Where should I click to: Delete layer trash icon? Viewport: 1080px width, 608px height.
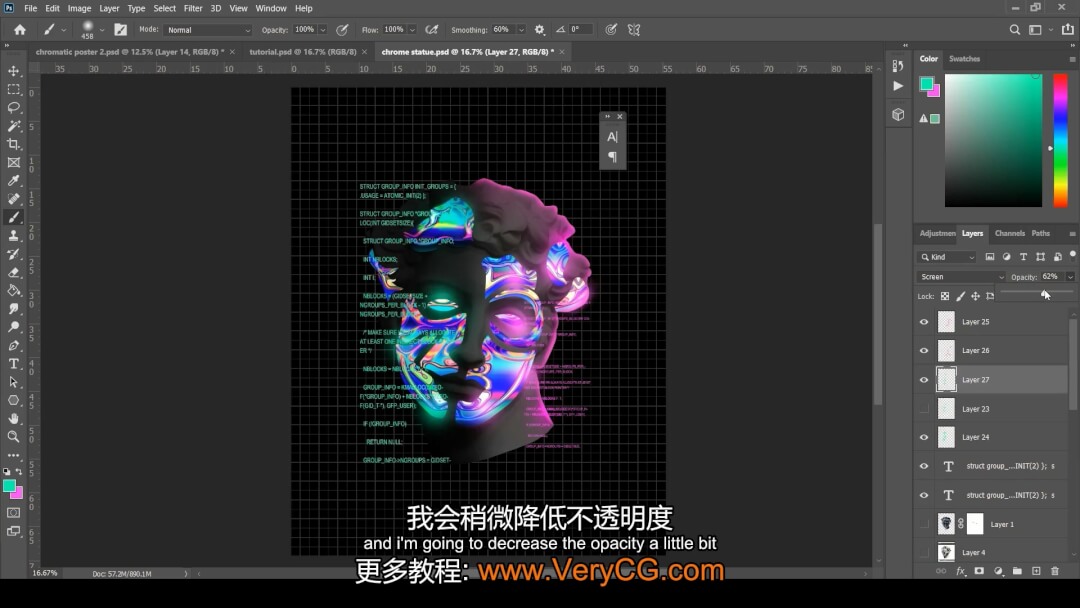coord(1055,571)
